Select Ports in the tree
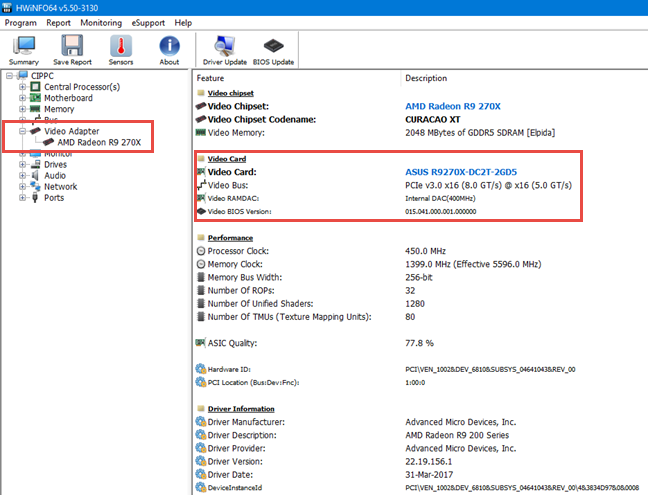 [54, 198]
